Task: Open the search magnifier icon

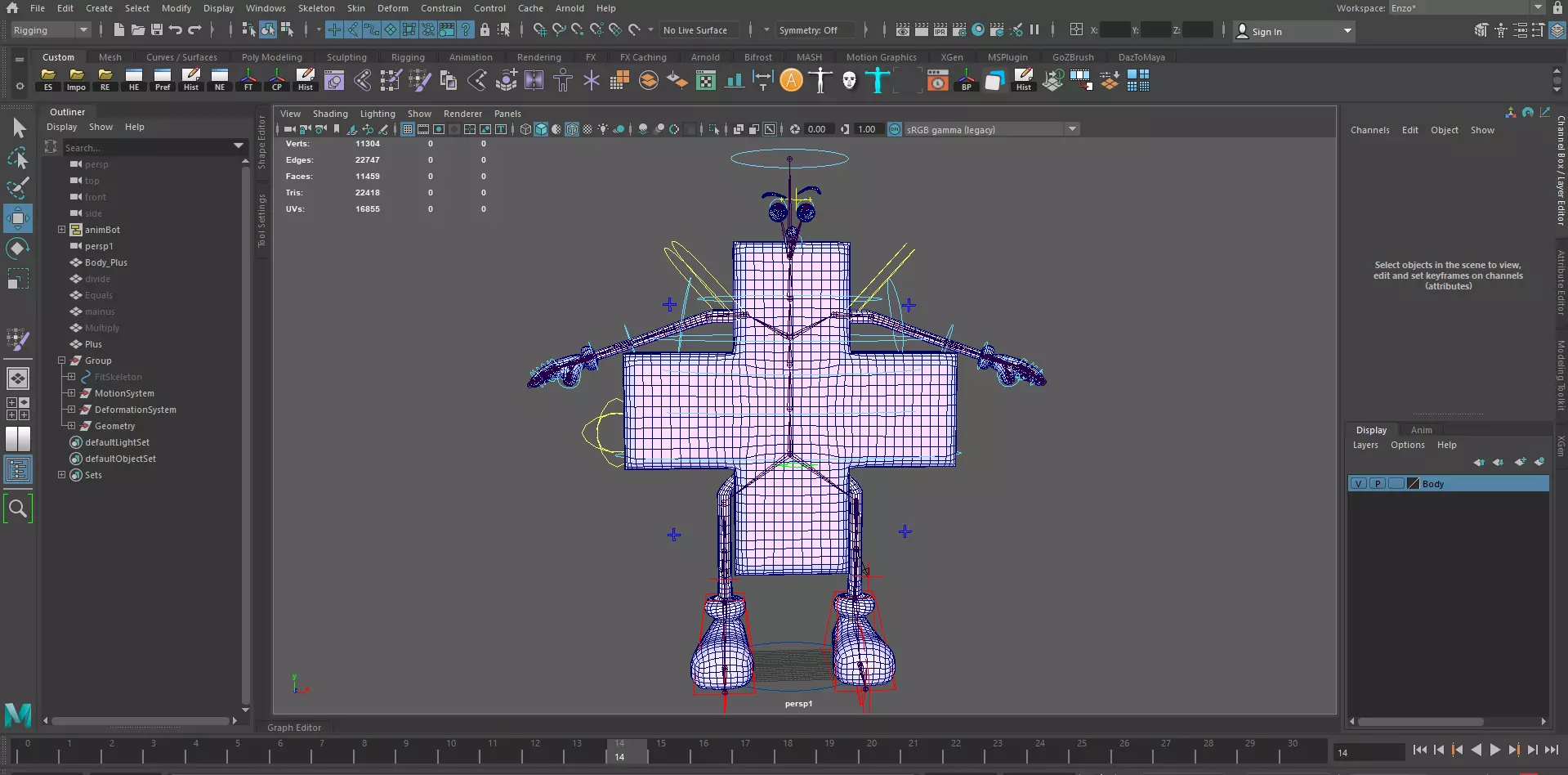Action: pos(18,508)
